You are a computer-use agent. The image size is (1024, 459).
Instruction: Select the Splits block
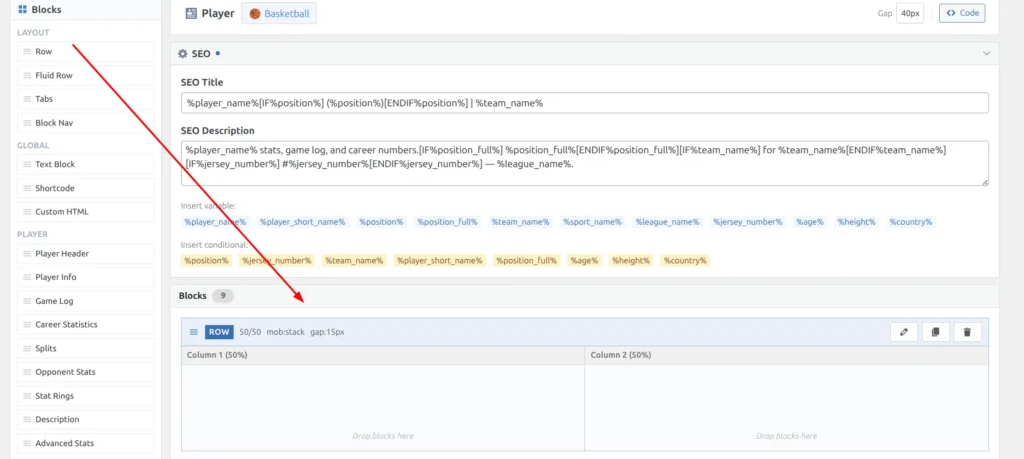pyautogui.click(x=86, y=348)
